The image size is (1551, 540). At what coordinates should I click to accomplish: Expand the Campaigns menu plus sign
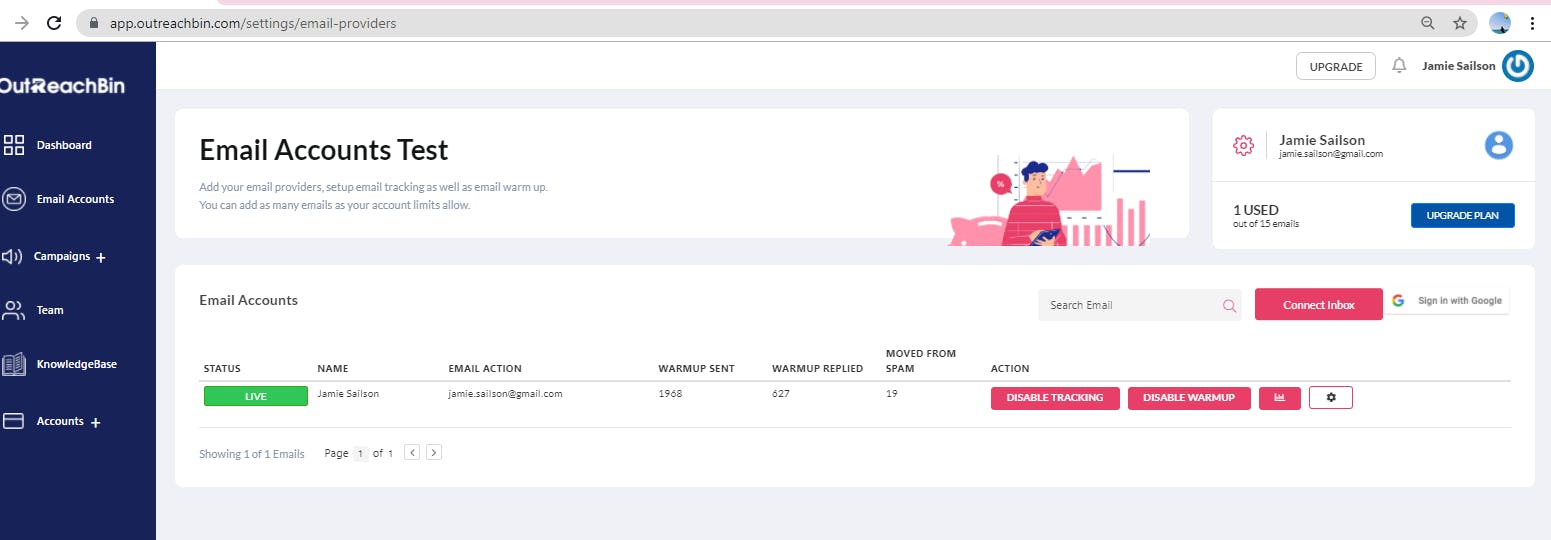point(100,258)
